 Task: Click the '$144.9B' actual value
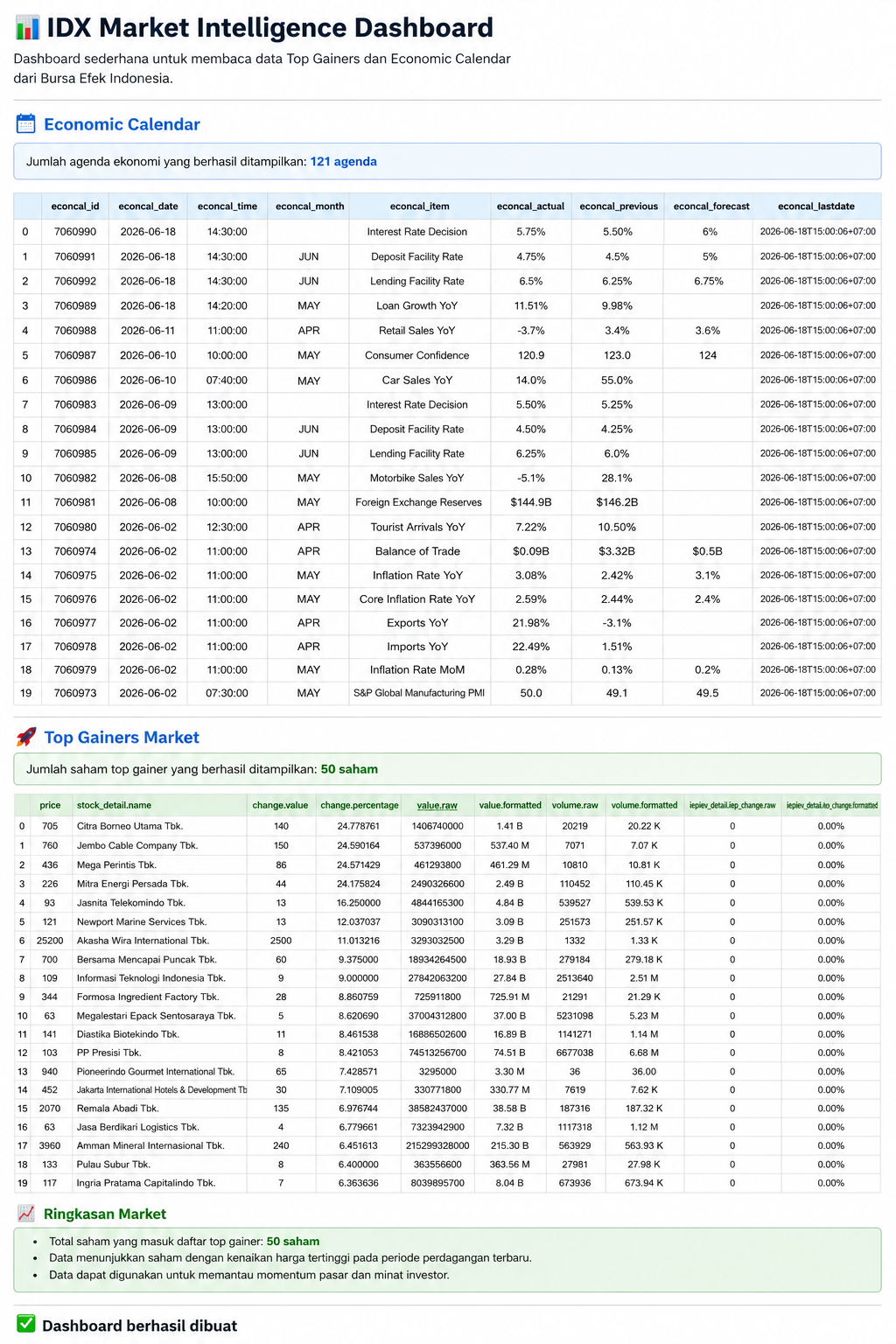(x=531, y=502)
